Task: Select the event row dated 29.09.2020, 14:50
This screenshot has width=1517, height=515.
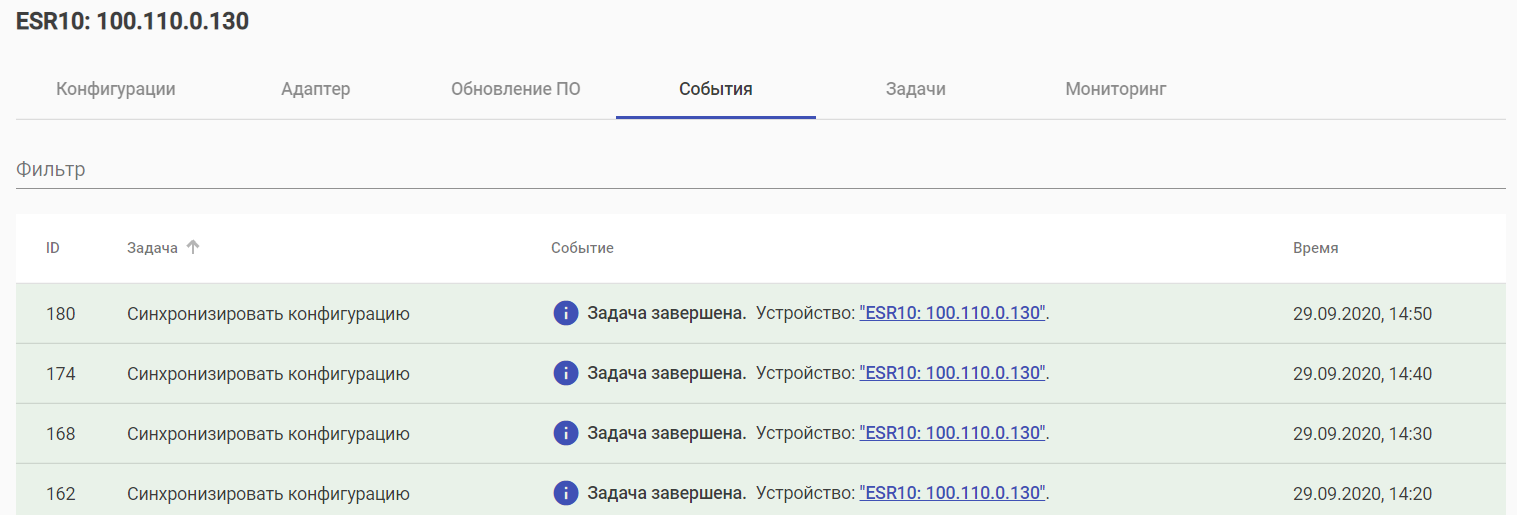Action: click(1362, 314)
